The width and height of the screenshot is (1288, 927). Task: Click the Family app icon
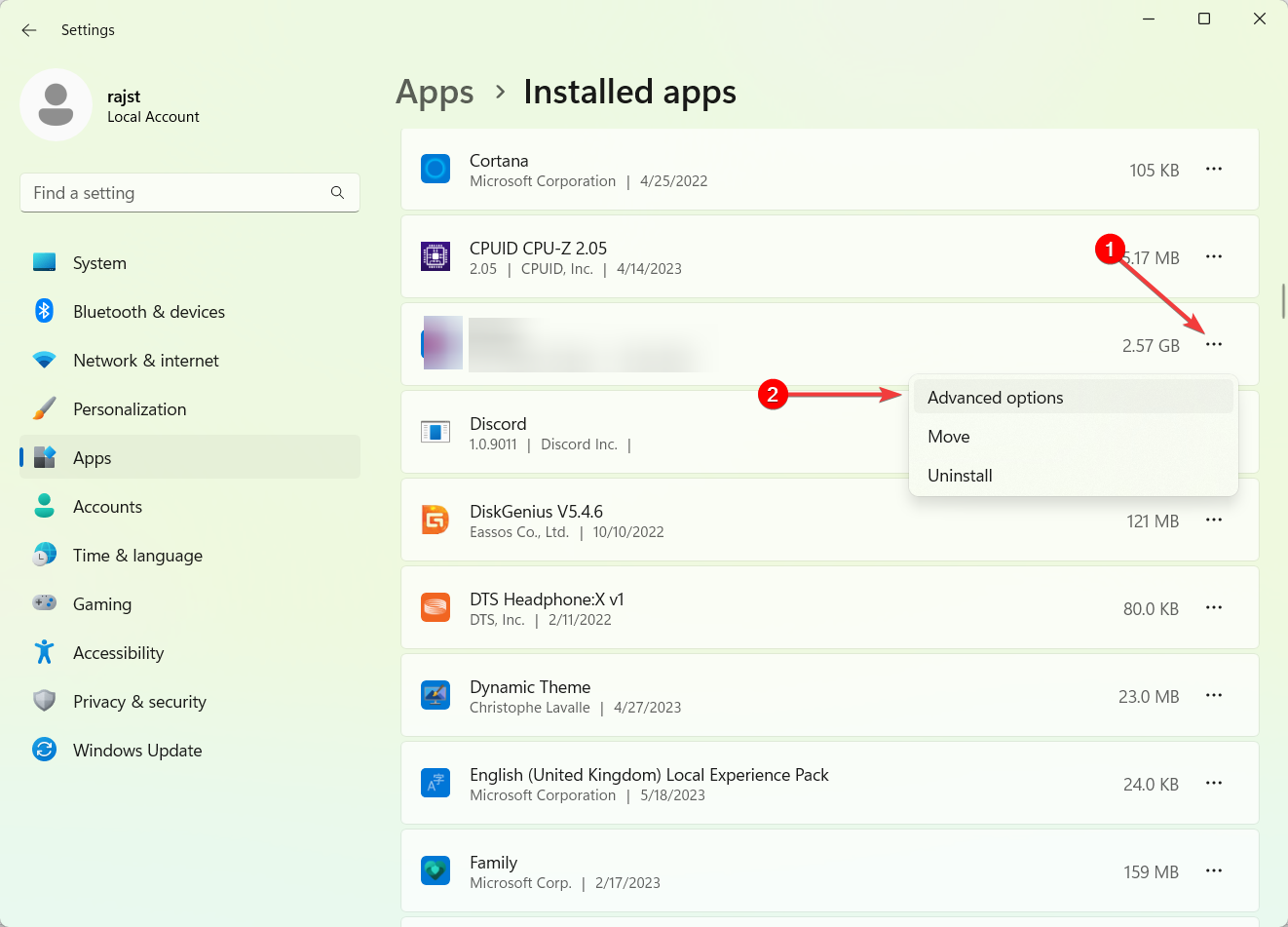(x=436, y=871)
